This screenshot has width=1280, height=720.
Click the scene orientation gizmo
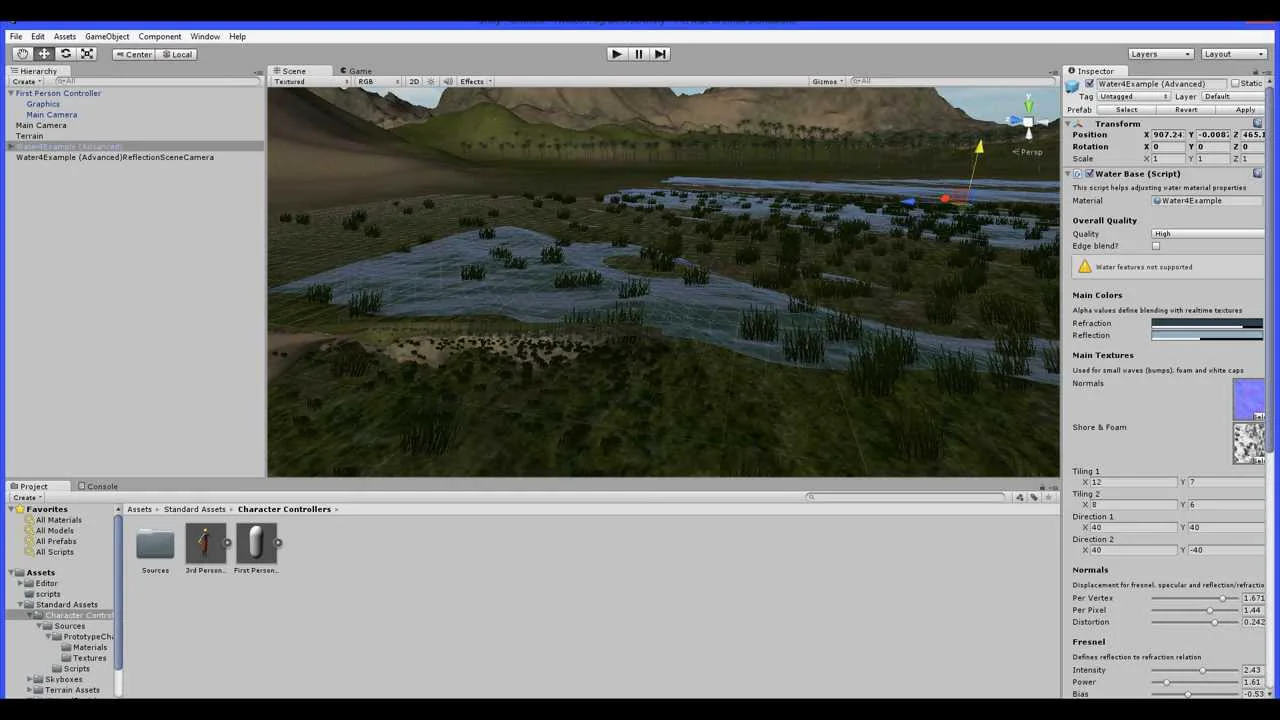pos(1027,120)
